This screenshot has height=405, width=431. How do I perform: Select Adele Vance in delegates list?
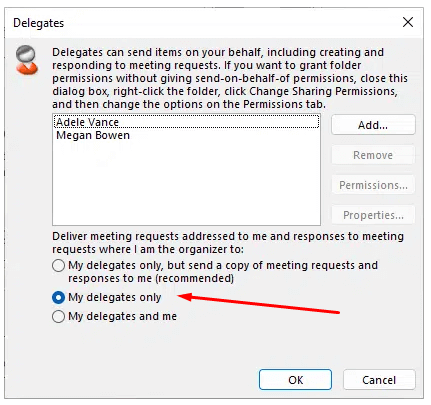(x=186, y=122)
